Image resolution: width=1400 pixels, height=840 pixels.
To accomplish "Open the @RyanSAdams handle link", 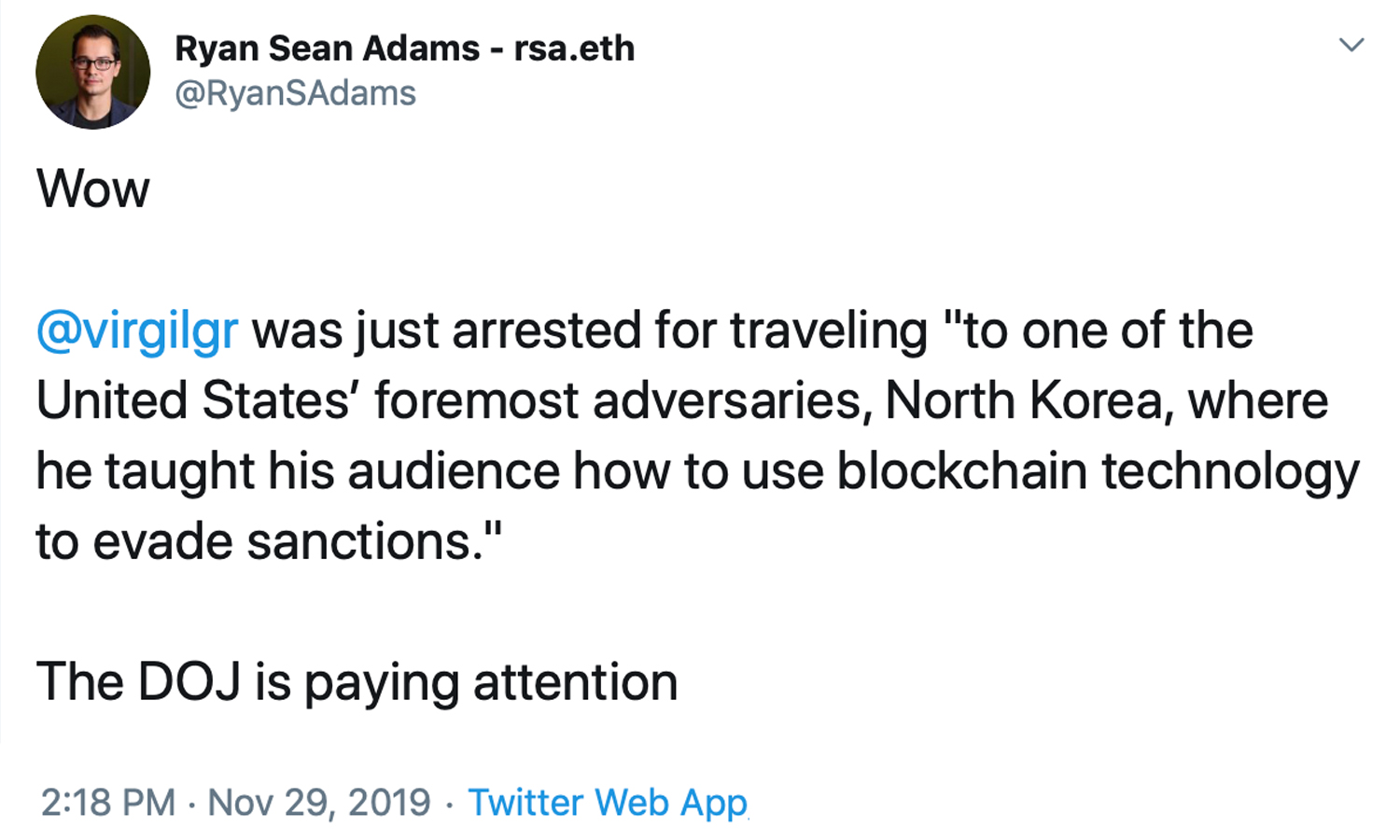I will [x=295, y=93].
